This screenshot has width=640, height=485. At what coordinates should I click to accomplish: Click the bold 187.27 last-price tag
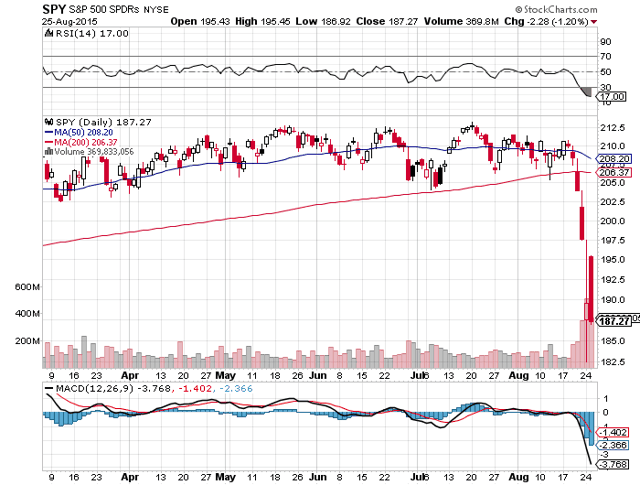tap(615, 321)
